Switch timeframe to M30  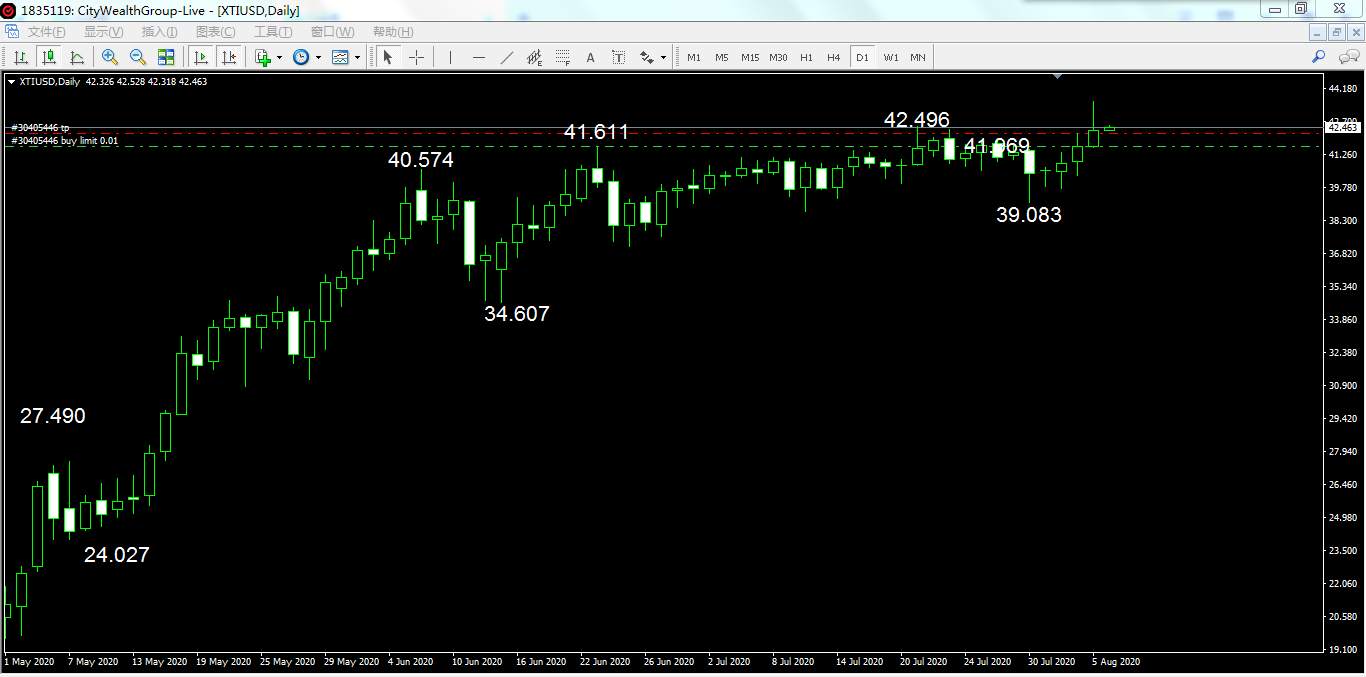point(778,57)
